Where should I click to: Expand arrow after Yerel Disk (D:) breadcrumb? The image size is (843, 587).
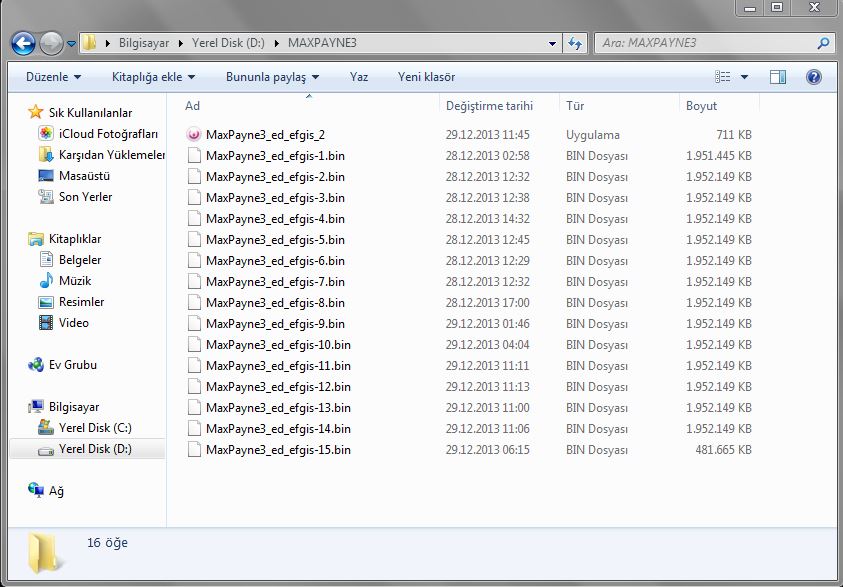[x=276, y=43]
